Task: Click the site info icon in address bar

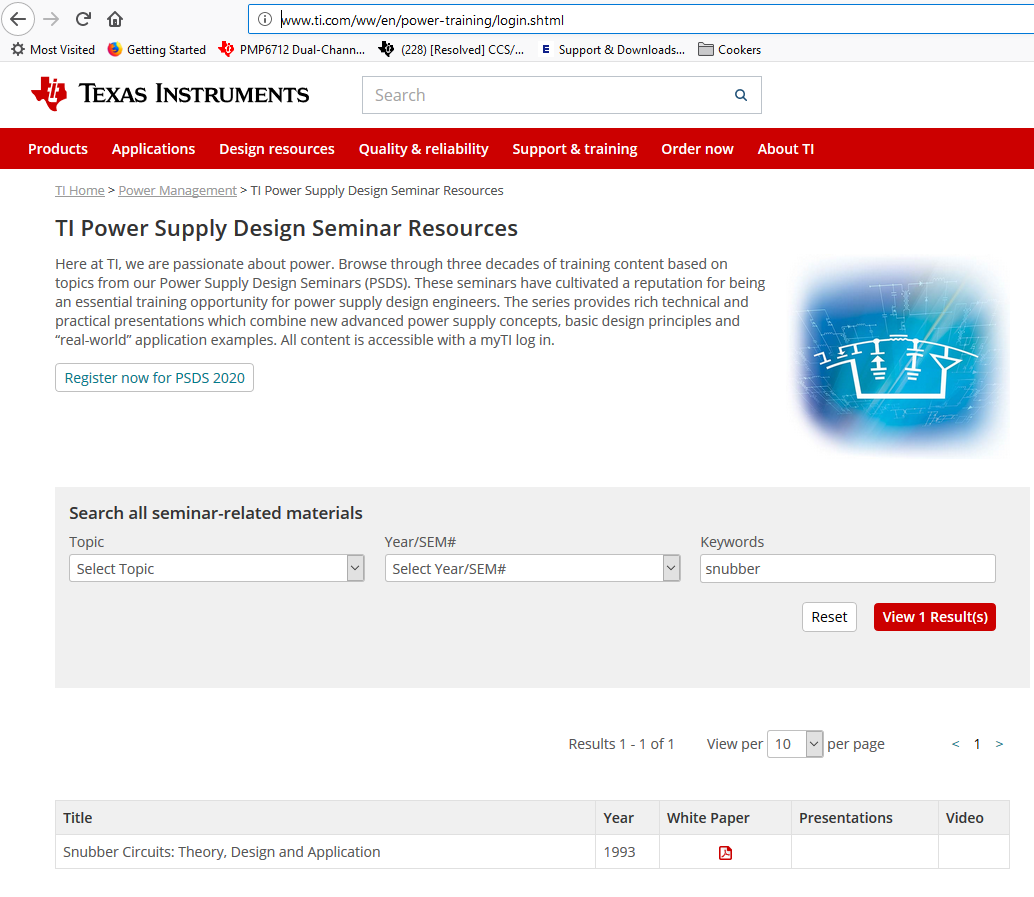Action: pos(264,19)
